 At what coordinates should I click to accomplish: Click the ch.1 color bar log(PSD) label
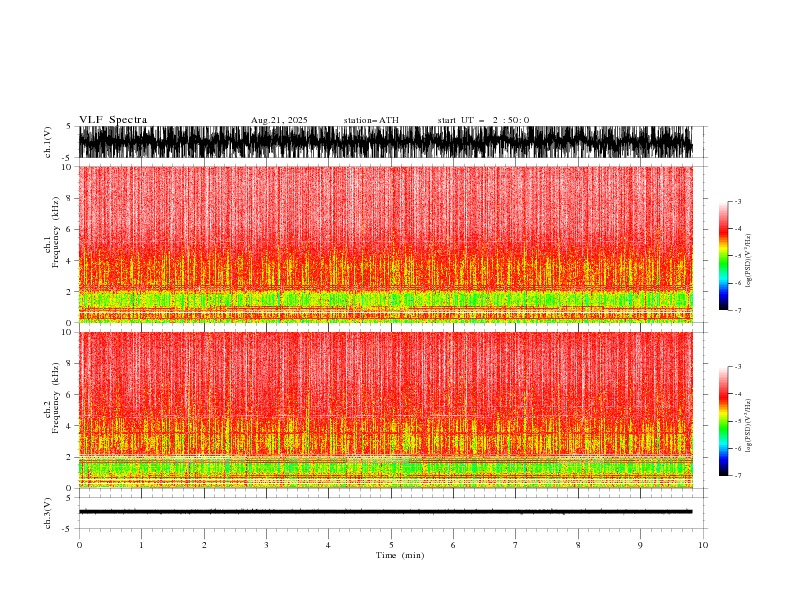[x=749, y=261]
